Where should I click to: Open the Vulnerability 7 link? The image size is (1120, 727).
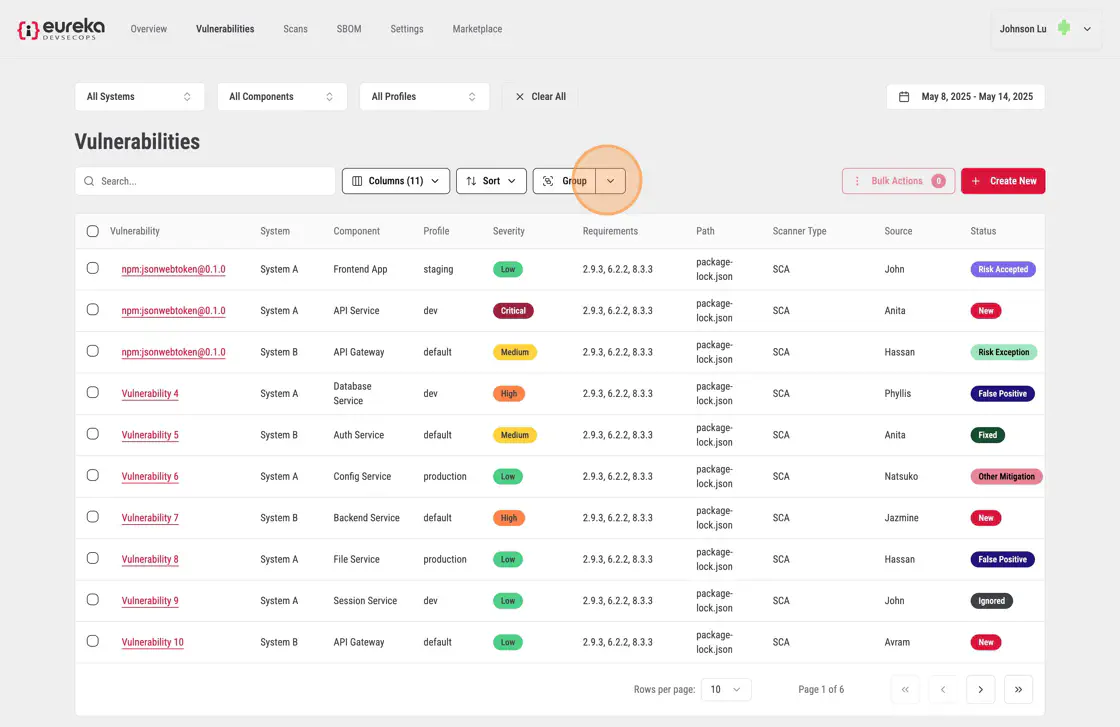pos(150,518)
